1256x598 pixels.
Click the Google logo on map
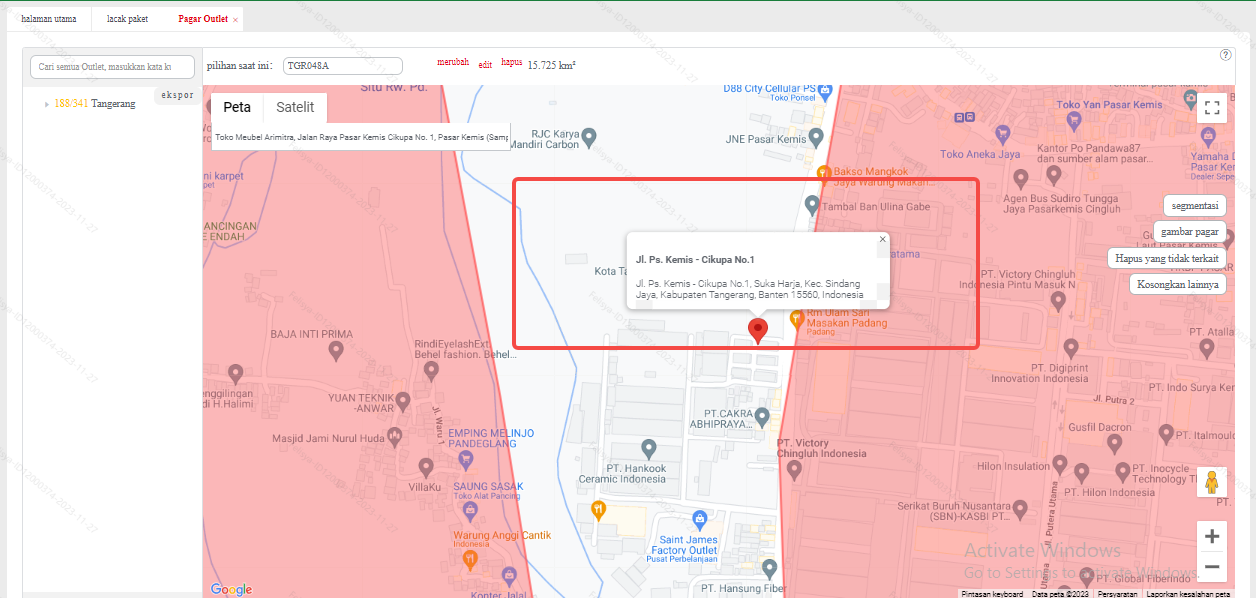tap(231, 589)
